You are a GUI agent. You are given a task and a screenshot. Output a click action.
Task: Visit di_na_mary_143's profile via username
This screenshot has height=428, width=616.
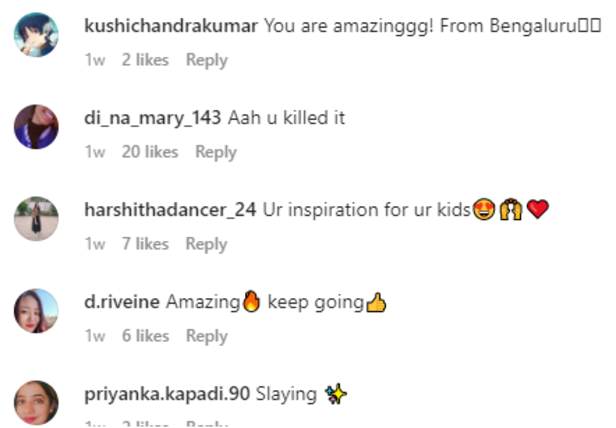154,117
